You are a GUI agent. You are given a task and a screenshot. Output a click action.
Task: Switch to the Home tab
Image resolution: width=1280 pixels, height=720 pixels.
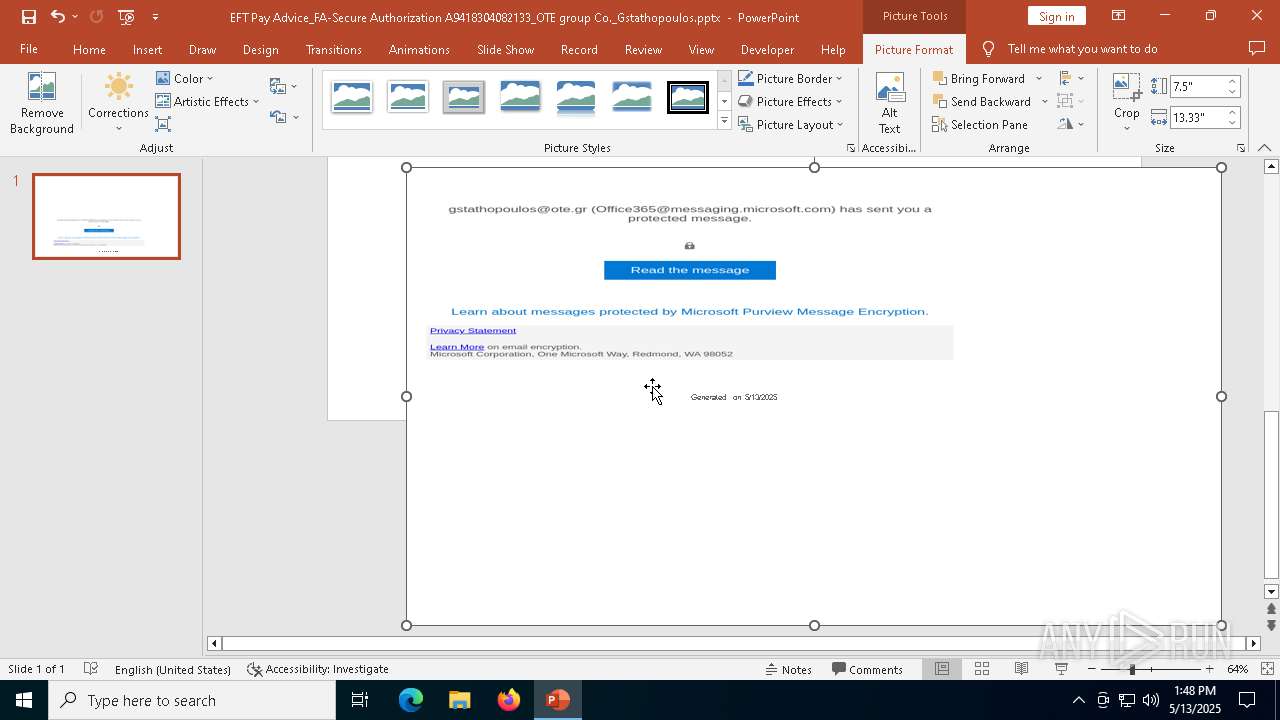[x=89, y=49]
